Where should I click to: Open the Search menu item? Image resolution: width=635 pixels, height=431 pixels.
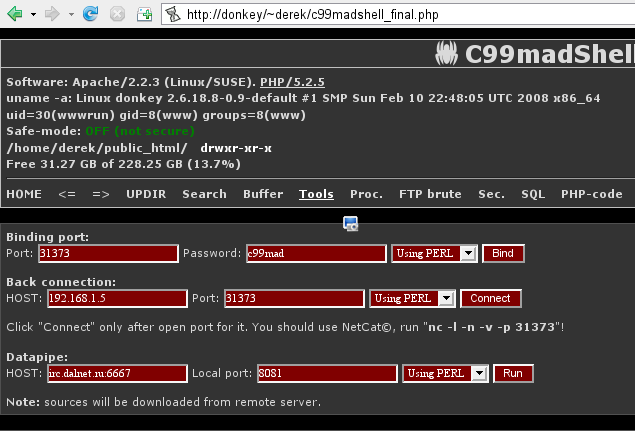pos(204,194)
